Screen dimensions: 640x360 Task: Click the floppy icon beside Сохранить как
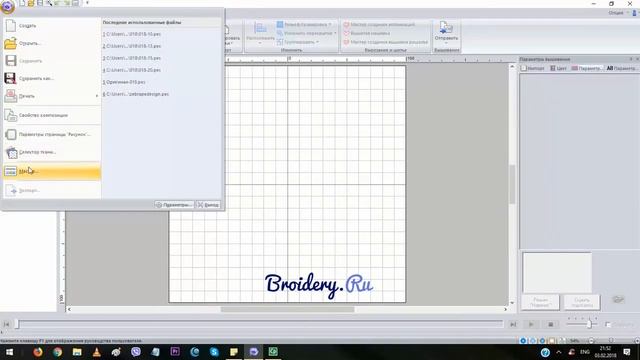(x=10, y=78)
